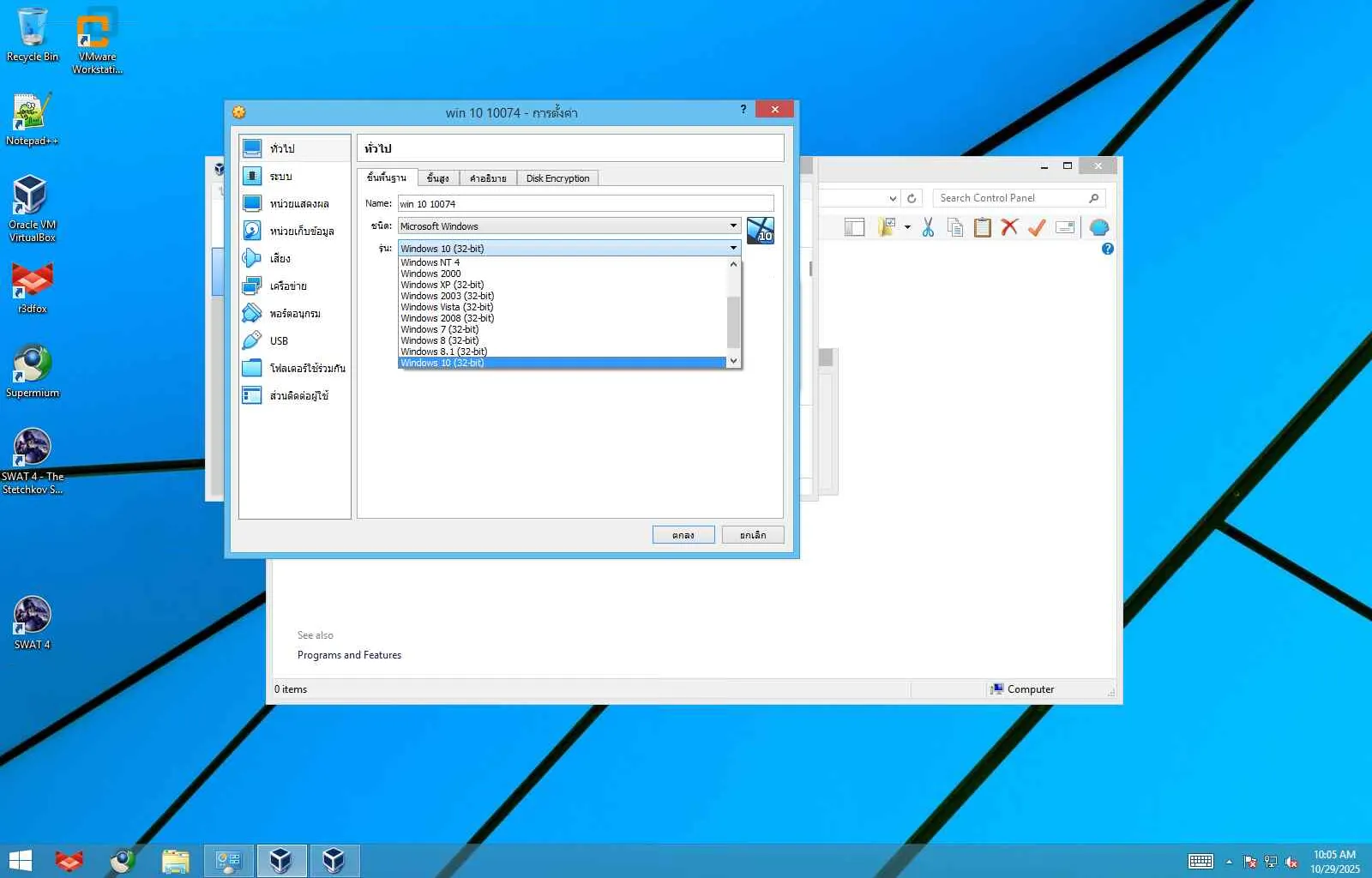Click the version list scroll-down arrow
Image resolution: width=1372 pixels, height=878 pixels.
pyautogui.click(x=733, y=362)
